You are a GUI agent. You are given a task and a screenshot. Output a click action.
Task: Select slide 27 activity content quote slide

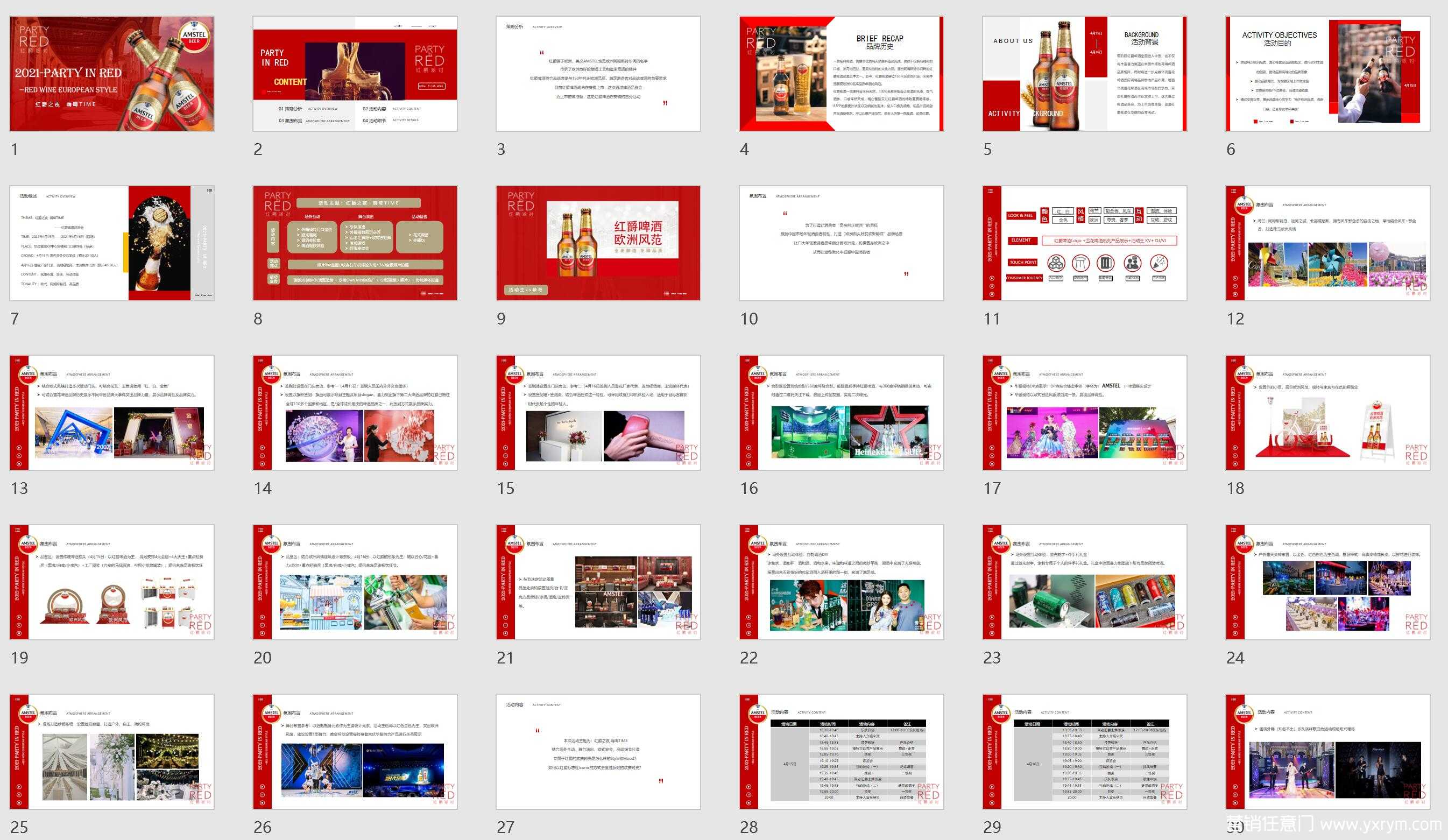[x=598, y=752]
